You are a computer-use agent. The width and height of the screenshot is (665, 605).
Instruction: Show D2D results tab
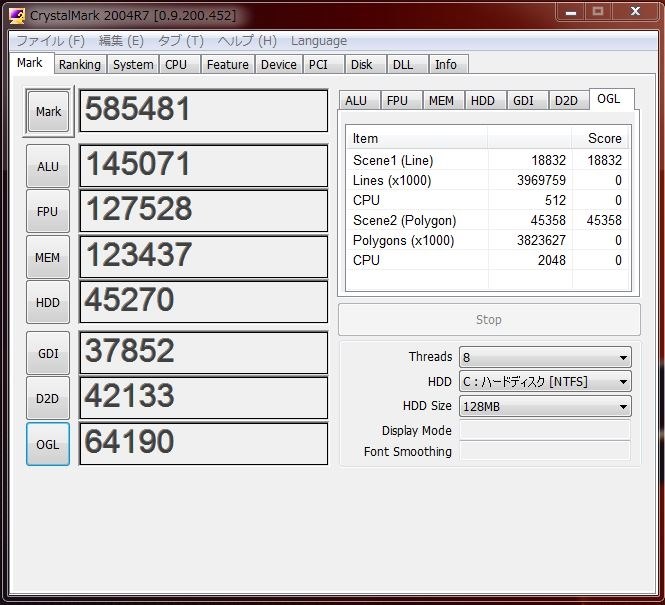tap(569, 100)
